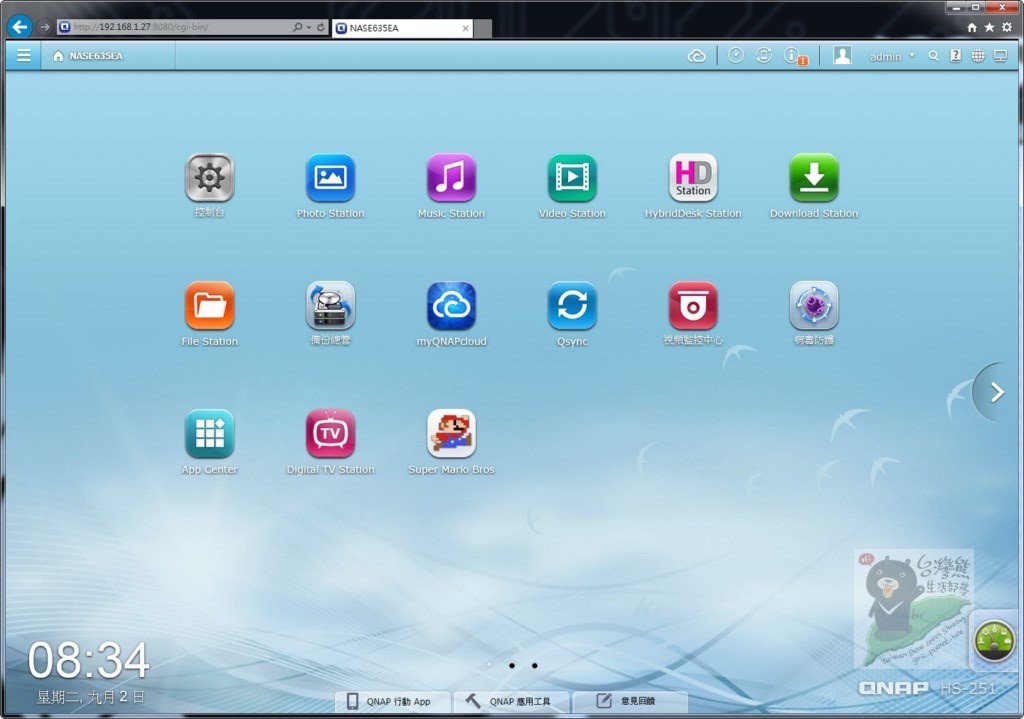The width and height of the screenshot is (1024, 719).
Task: Open background tasks clock icon
Action: [x=736, y=56]
